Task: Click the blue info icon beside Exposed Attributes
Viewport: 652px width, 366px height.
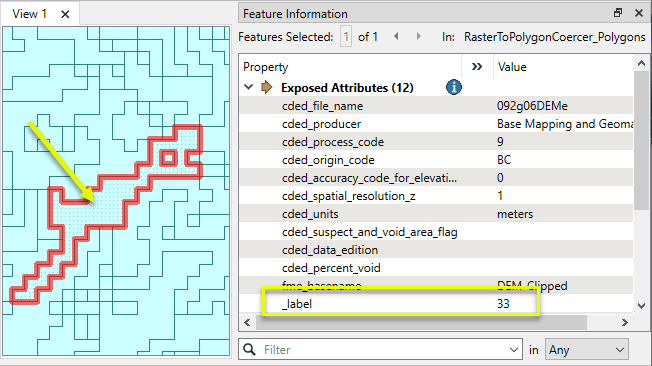Action: tap(454, 87)
